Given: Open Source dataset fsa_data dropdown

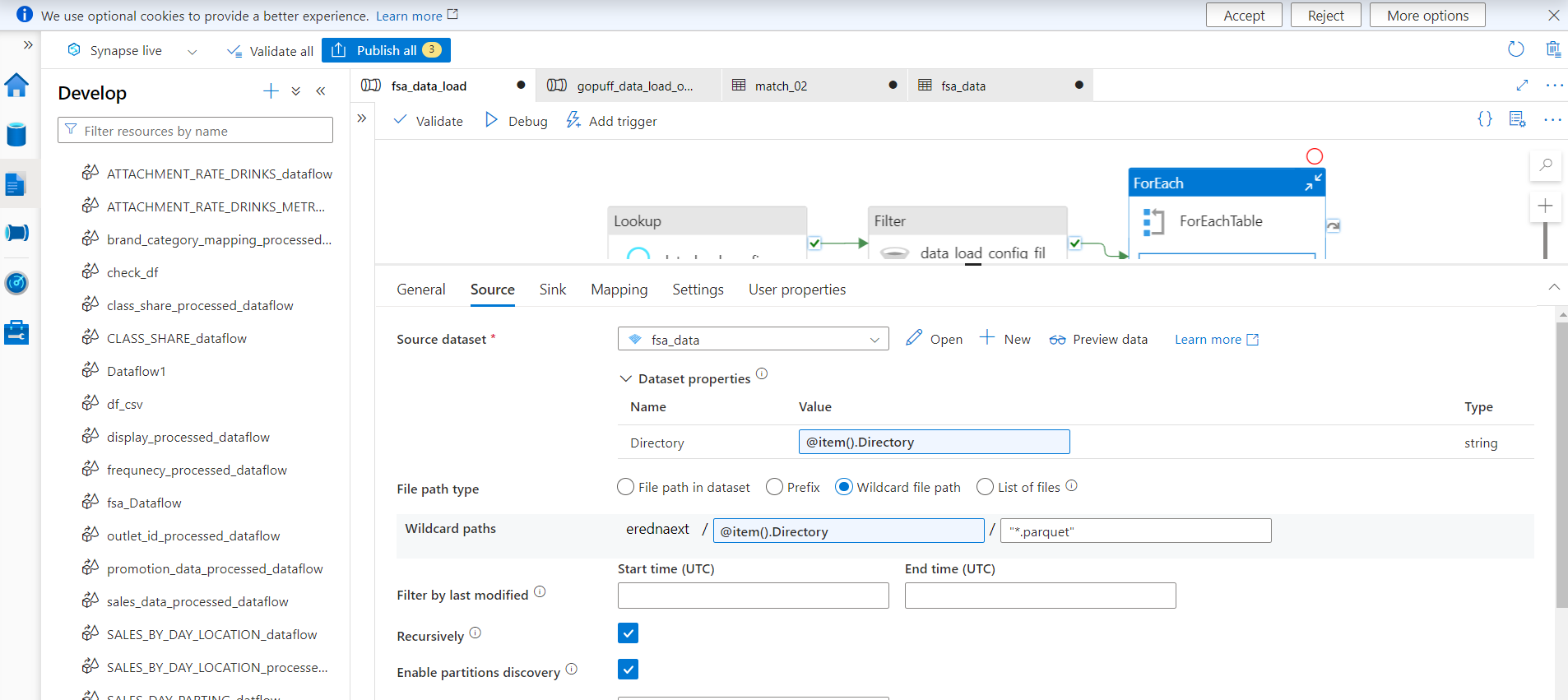Looking at the screenshot, I should point(753,339).
